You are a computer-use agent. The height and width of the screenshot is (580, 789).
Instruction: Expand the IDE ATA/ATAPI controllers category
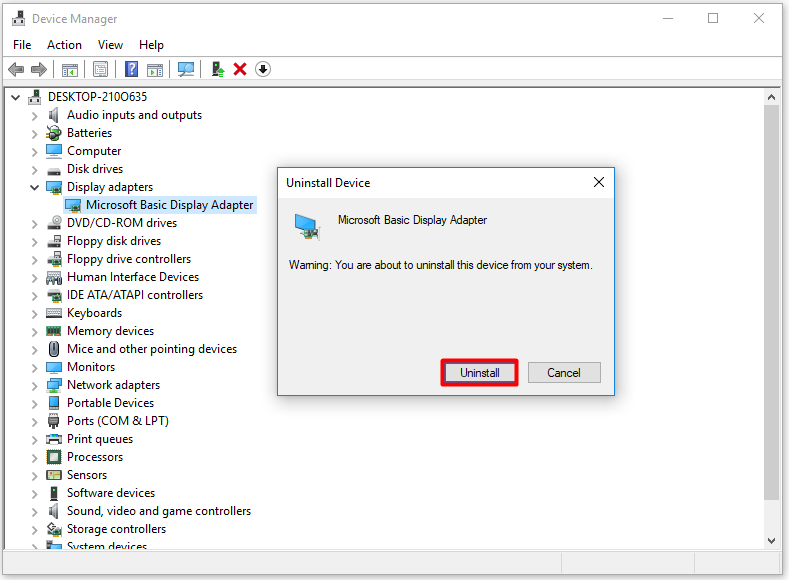point(34,295)
